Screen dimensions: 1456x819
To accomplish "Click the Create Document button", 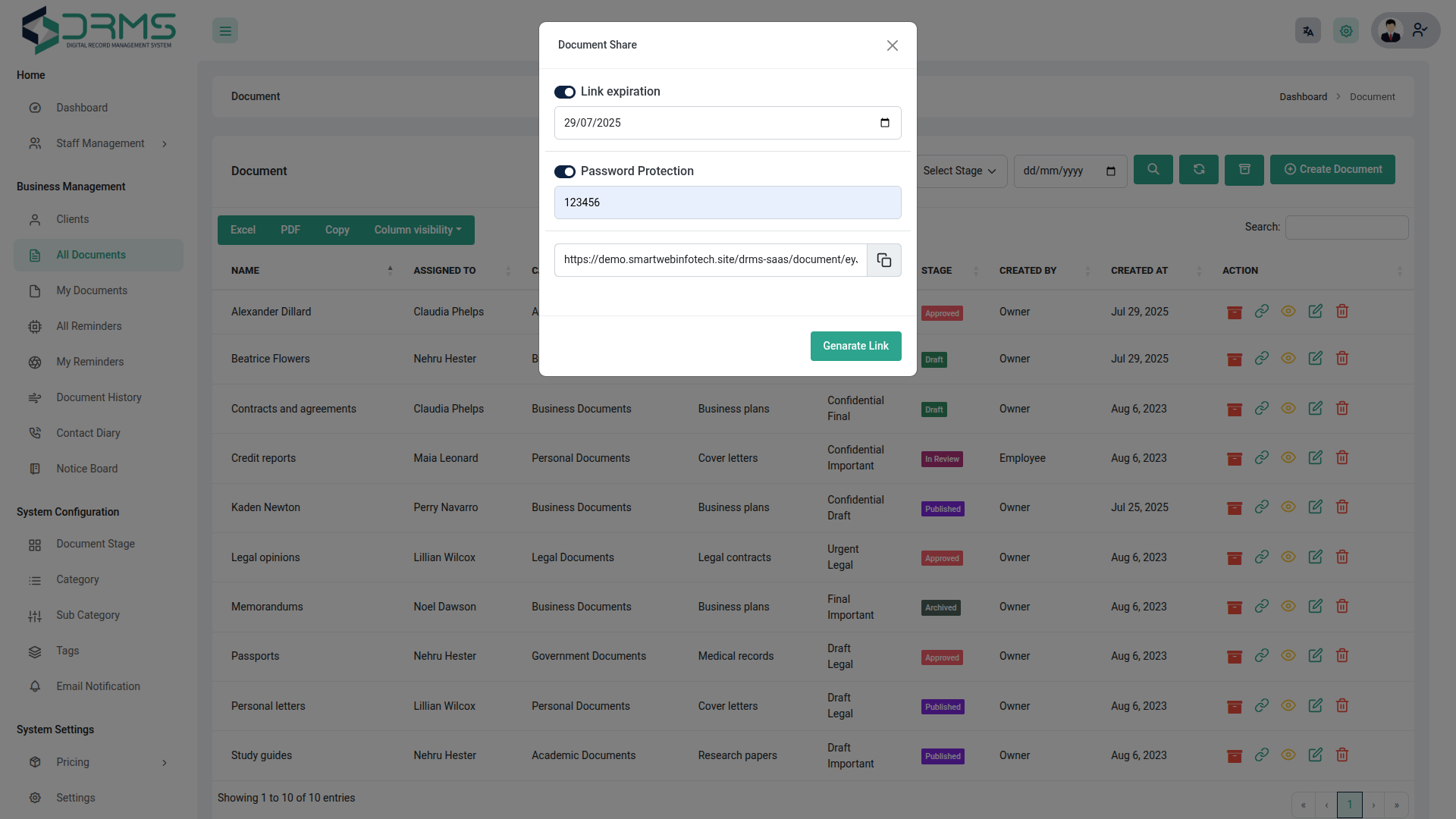I will [x=1332, y=170].
